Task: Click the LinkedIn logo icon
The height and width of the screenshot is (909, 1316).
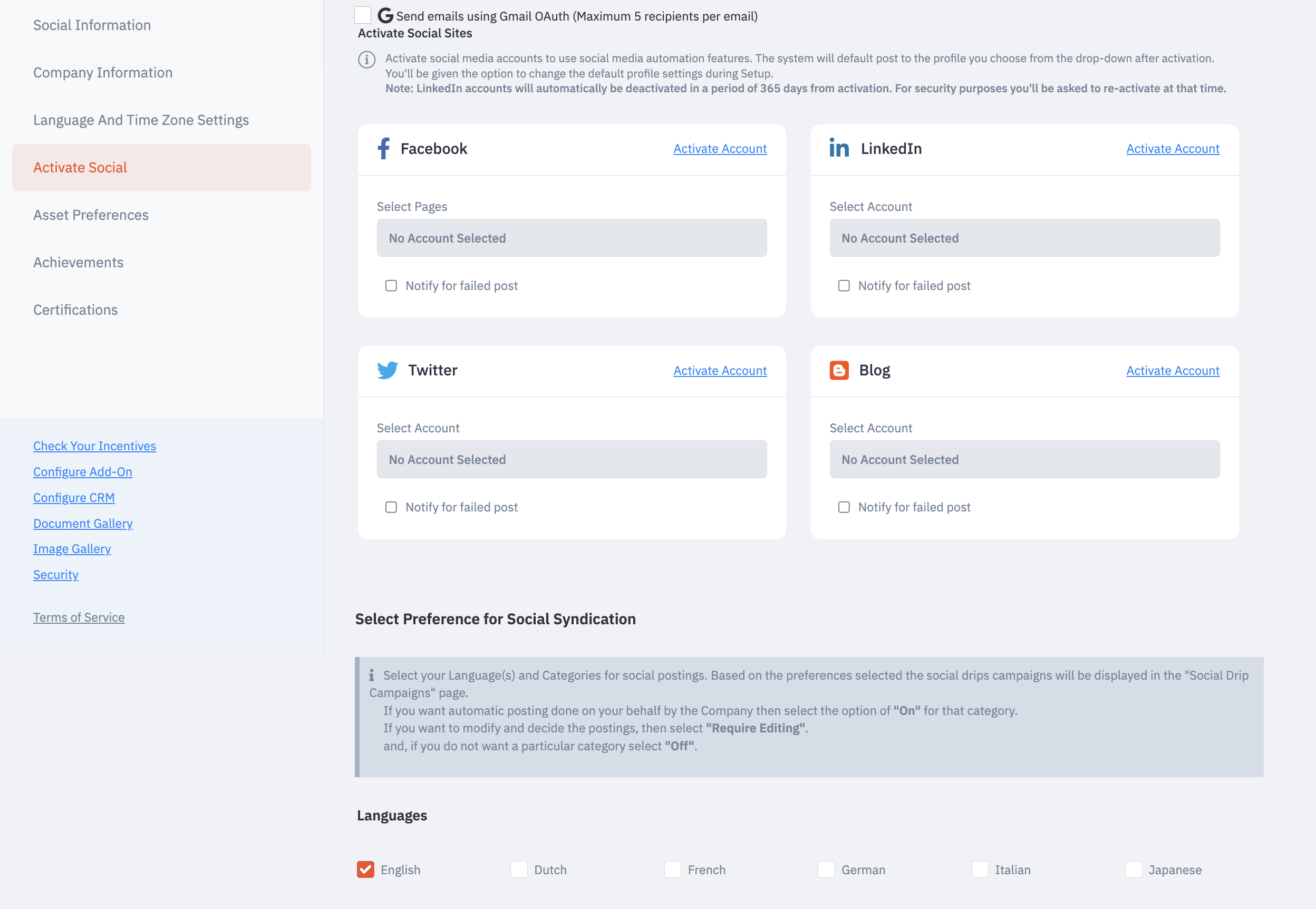Action: coord(839,148)
